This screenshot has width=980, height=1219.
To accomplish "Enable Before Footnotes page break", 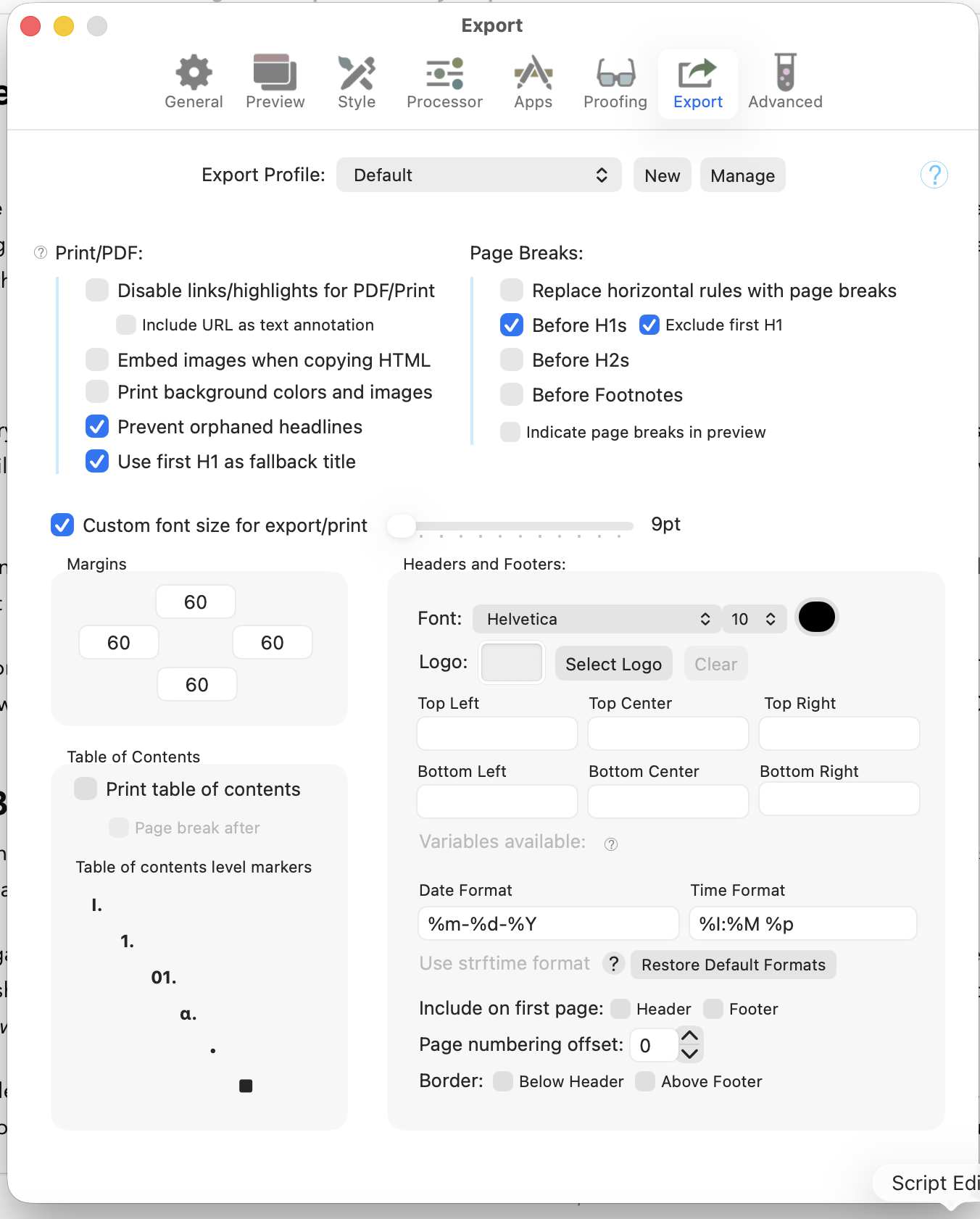I will click(x=512, y=394).
